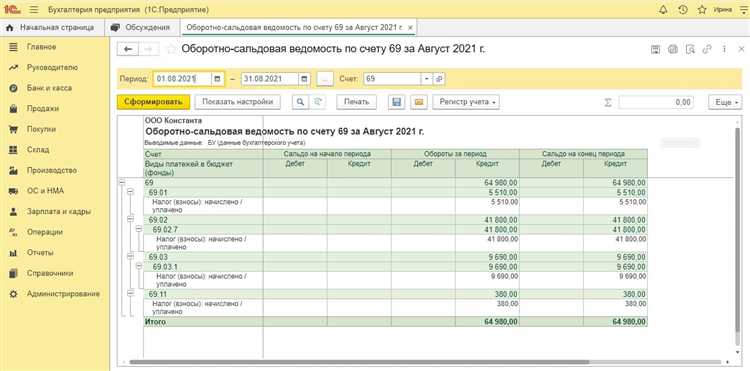Open calendar for end date 31.08.2021

coord(304,79)
